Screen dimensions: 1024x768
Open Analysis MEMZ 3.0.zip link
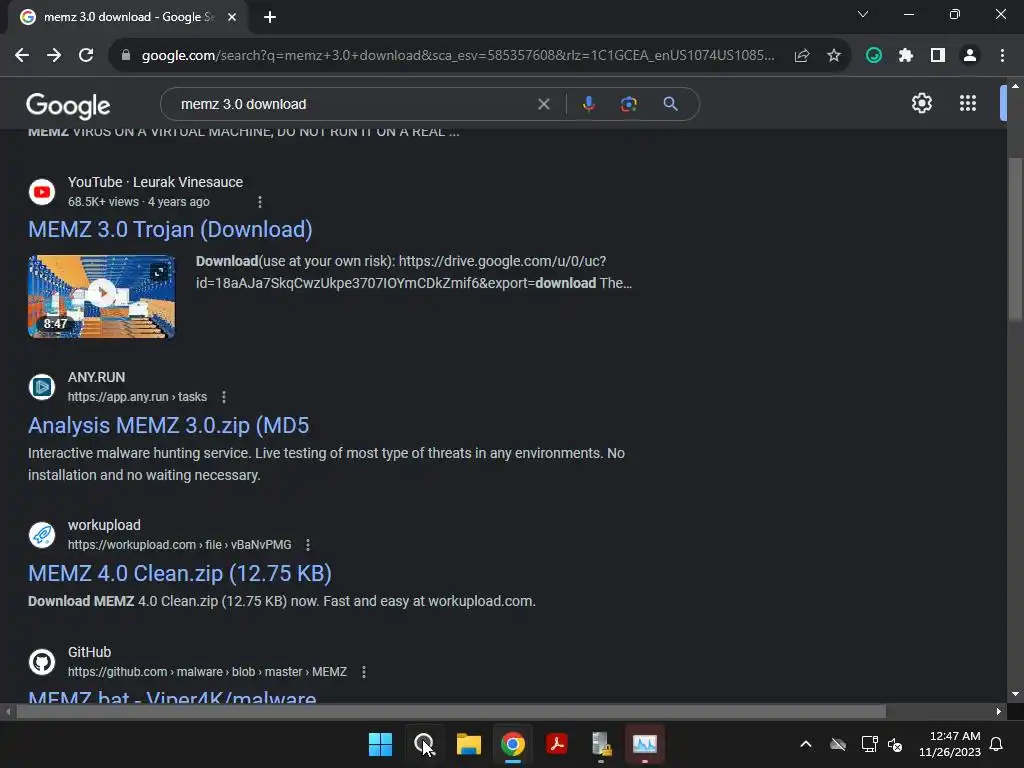(x=168, y=425)
